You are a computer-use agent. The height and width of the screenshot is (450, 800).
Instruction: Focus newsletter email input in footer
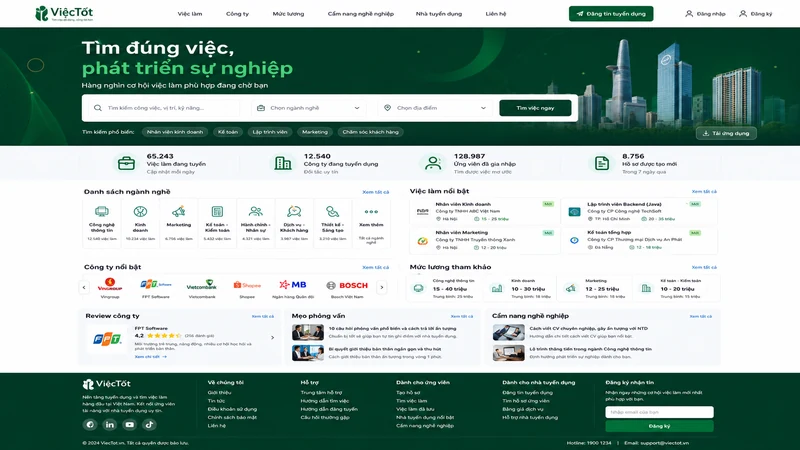click(659, 412)
